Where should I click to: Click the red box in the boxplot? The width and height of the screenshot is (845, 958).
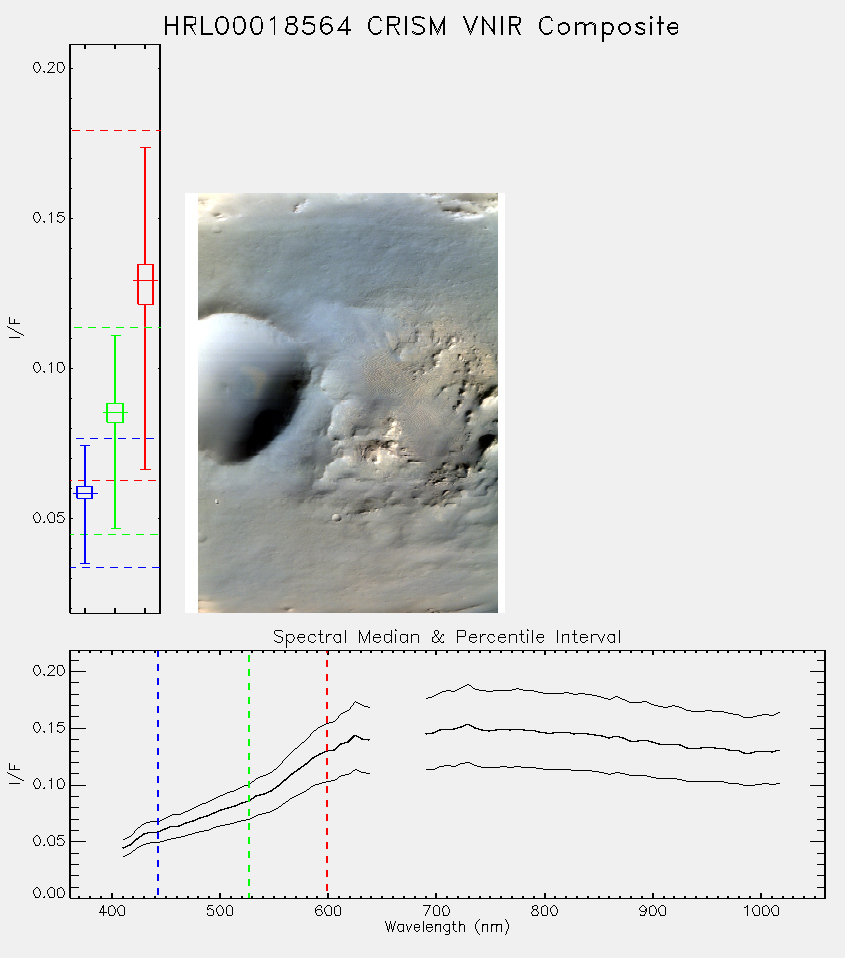point(145,284)
